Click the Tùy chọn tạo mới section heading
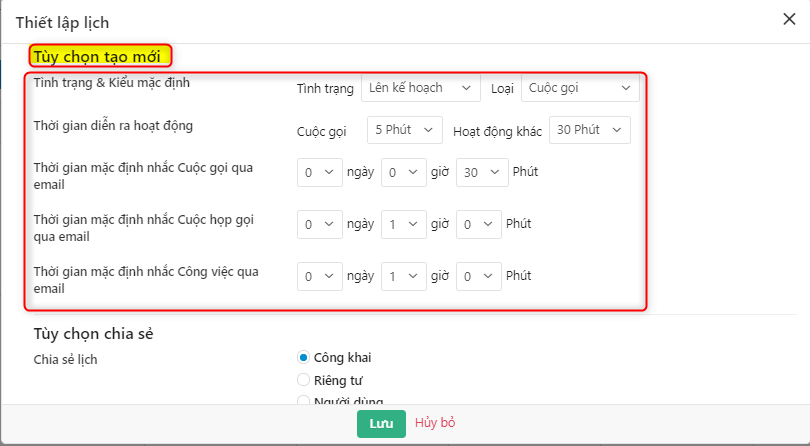 [102, 56]
